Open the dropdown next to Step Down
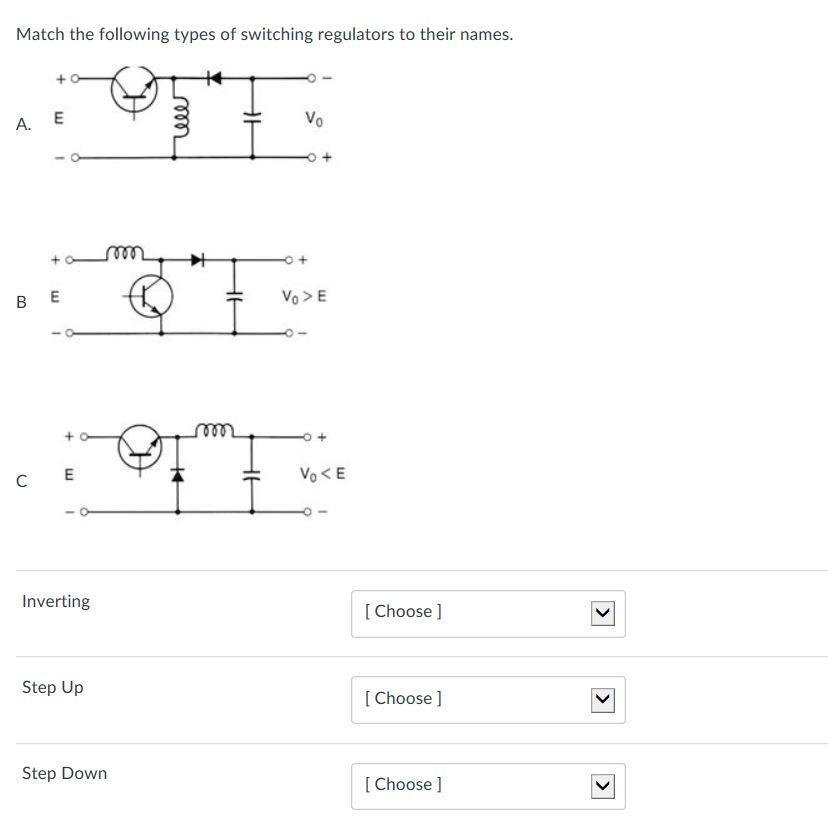The height and width of the screenshot is (839, 828). (487, 786)
